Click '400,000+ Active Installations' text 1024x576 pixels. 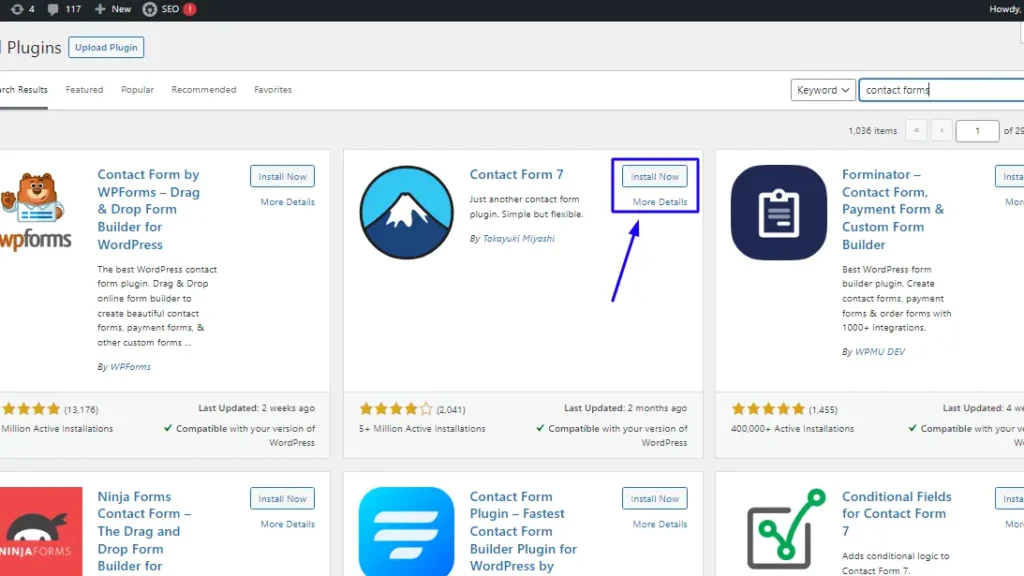[x=792, y=428]
